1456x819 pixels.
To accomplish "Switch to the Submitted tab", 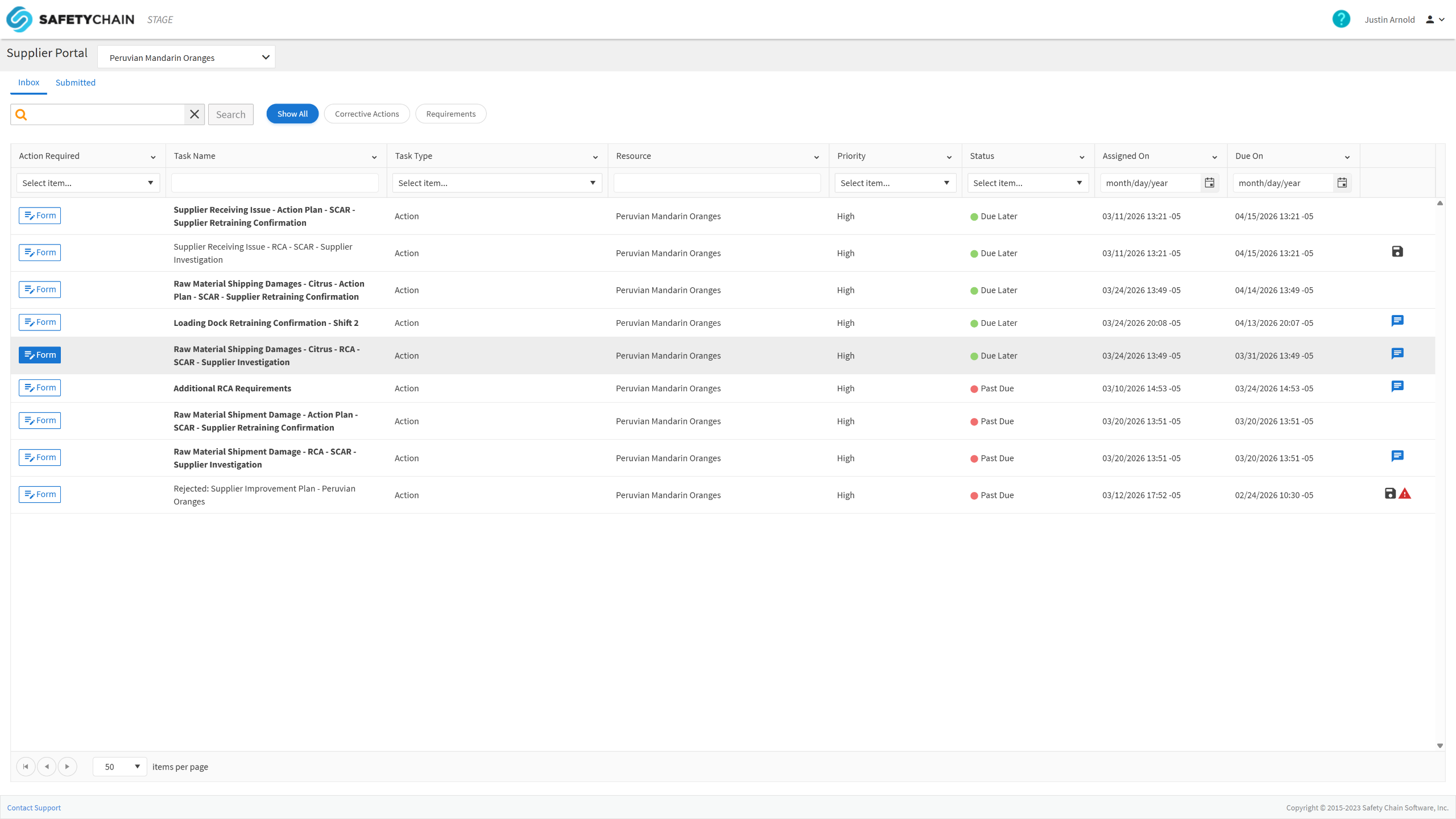I will 75,82.
